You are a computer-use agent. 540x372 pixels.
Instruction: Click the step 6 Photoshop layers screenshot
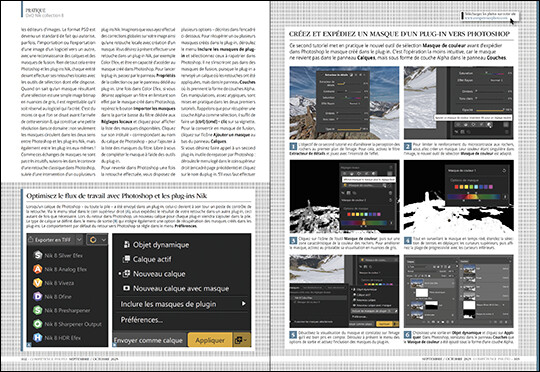click(459, 291)
